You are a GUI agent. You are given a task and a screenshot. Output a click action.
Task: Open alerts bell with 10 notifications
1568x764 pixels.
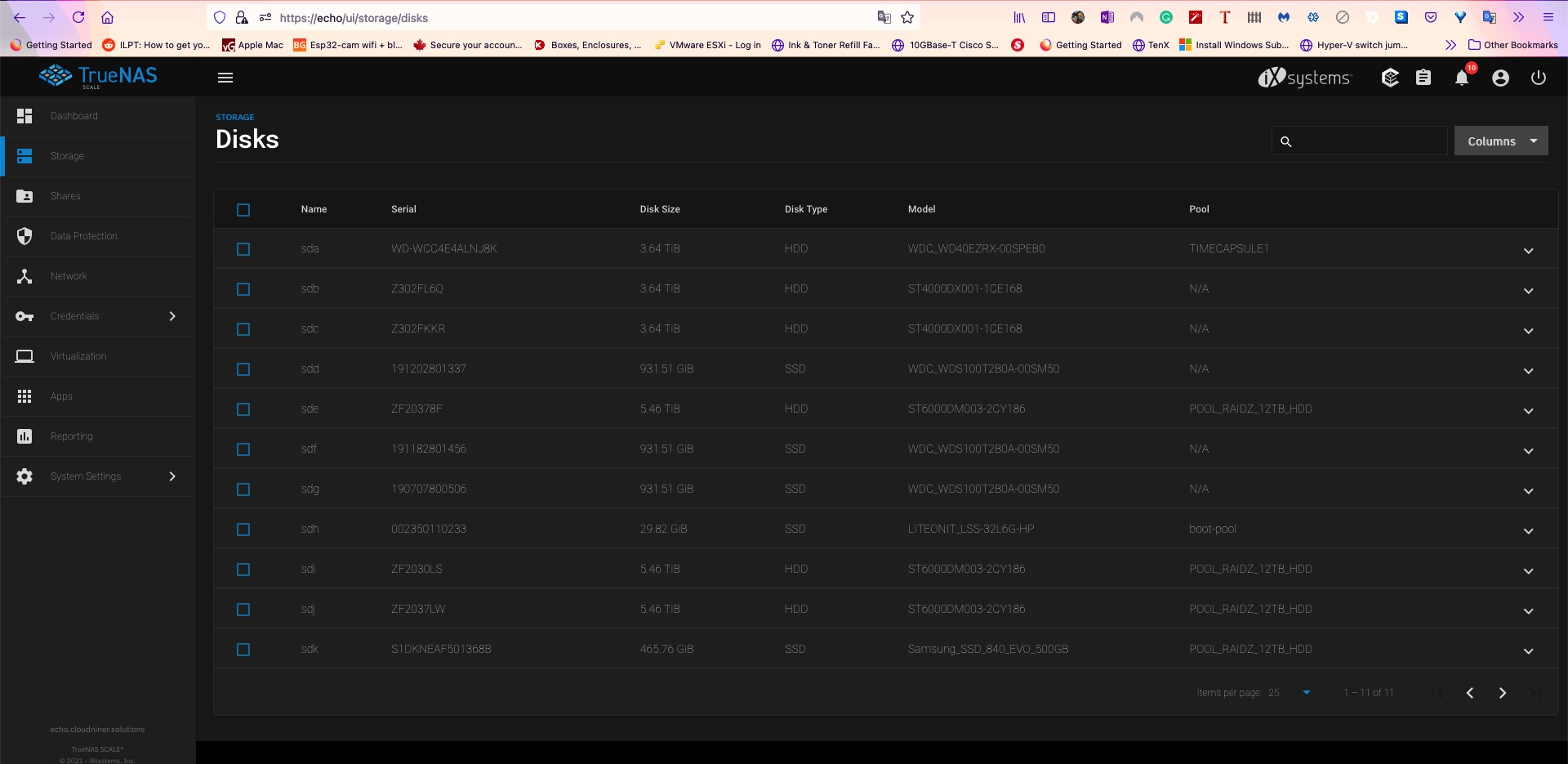point(1462,78)
